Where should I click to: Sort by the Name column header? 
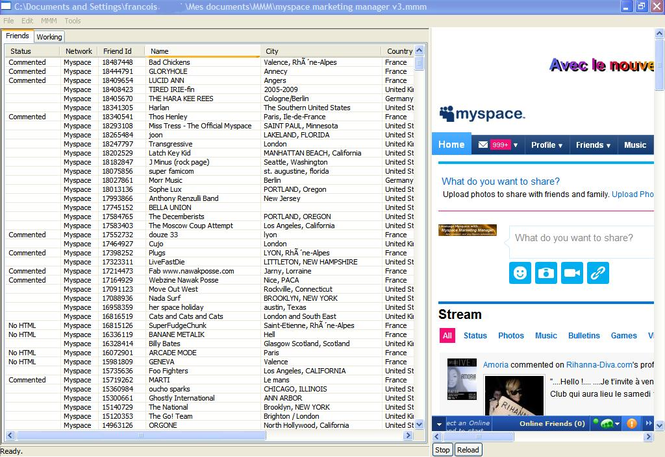coord(202,51)
